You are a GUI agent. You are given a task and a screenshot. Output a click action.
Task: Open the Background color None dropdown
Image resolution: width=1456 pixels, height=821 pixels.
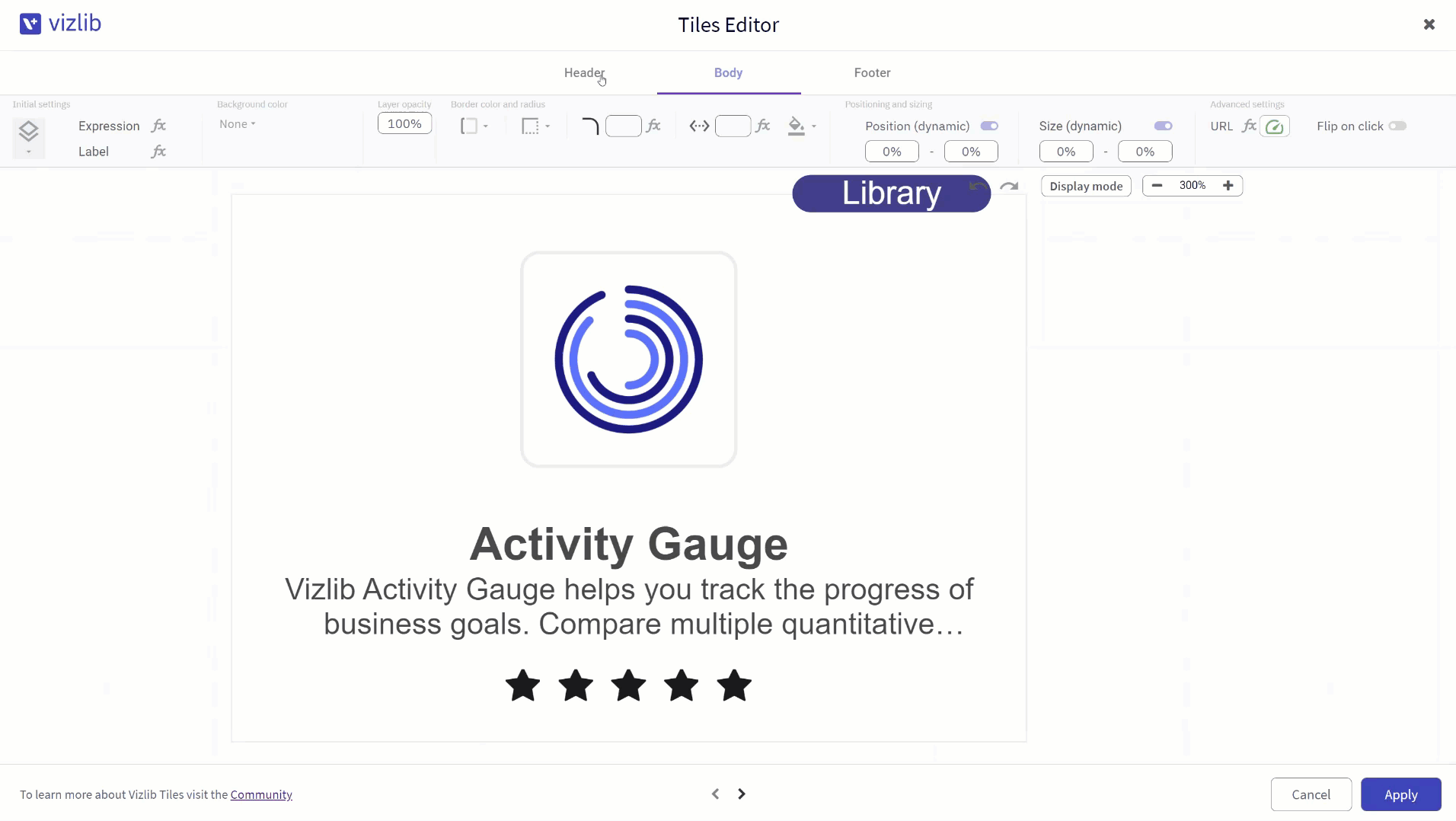pos(238,124)
